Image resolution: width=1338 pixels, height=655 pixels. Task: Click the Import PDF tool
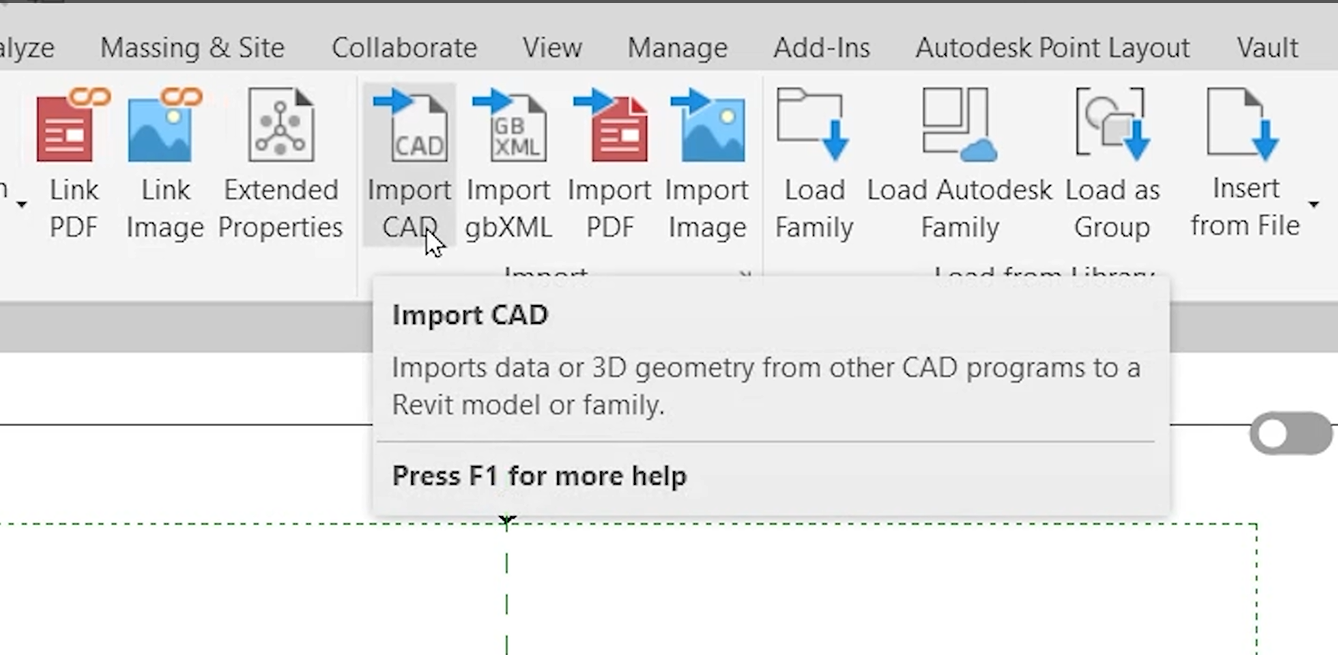tap(609, 165)
